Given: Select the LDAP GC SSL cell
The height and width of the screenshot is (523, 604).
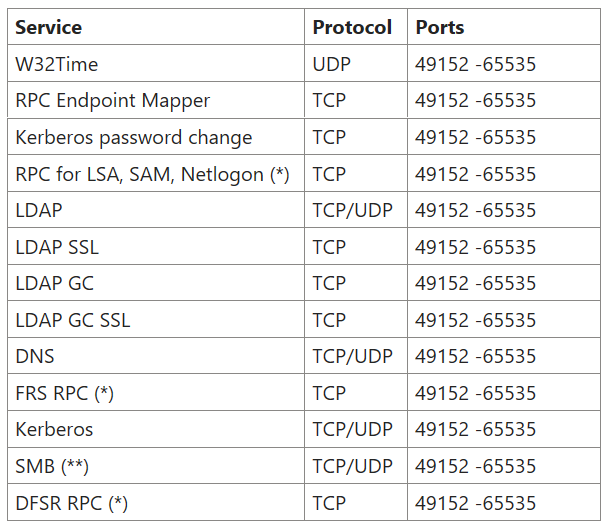Looking at the screenshot, I should point(156,320).
